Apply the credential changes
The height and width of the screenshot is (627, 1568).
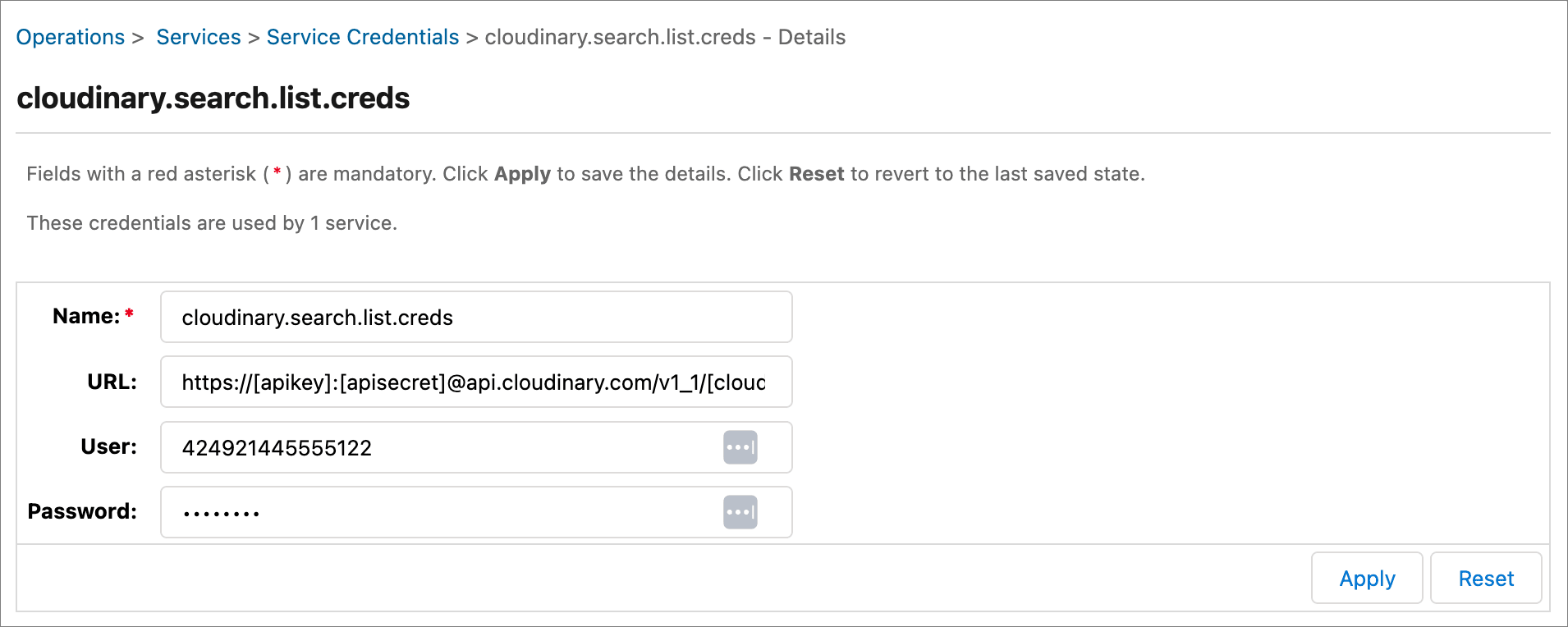[x=1366, y=578]
